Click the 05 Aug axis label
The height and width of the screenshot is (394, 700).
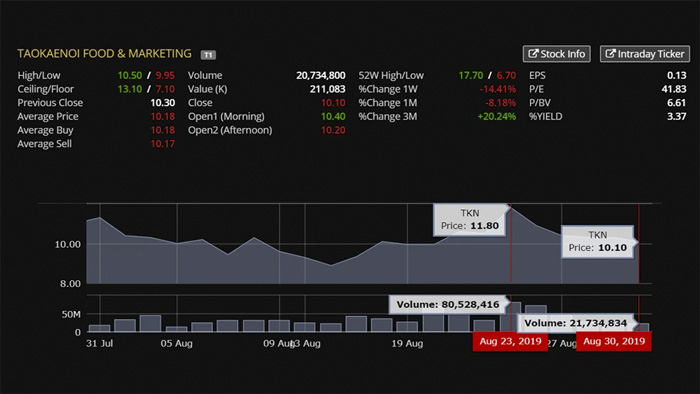click(x=177, y=344)
